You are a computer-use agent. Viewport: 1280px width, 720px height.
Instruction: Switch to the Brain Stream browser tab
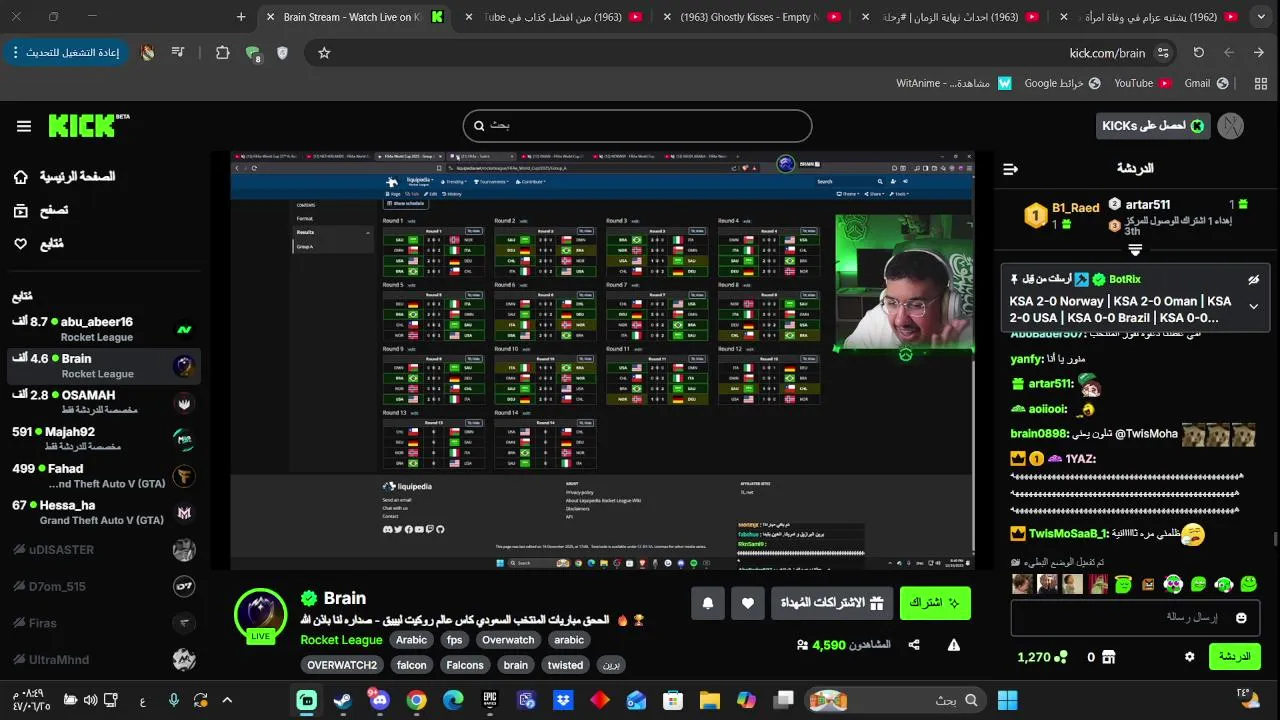[352, 17]
